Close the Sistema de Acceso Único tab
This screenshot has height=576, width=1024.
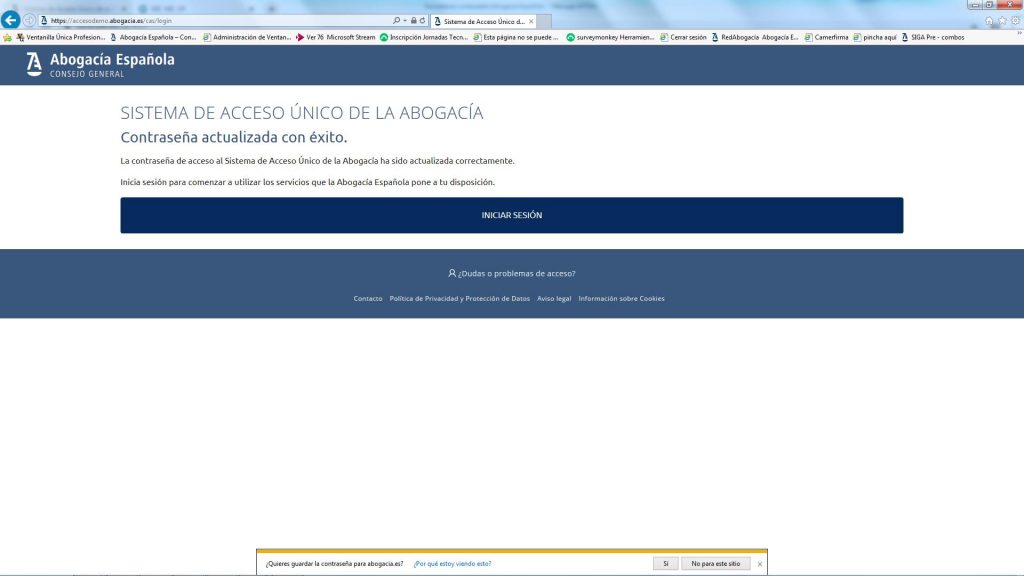tap(531, 22)
